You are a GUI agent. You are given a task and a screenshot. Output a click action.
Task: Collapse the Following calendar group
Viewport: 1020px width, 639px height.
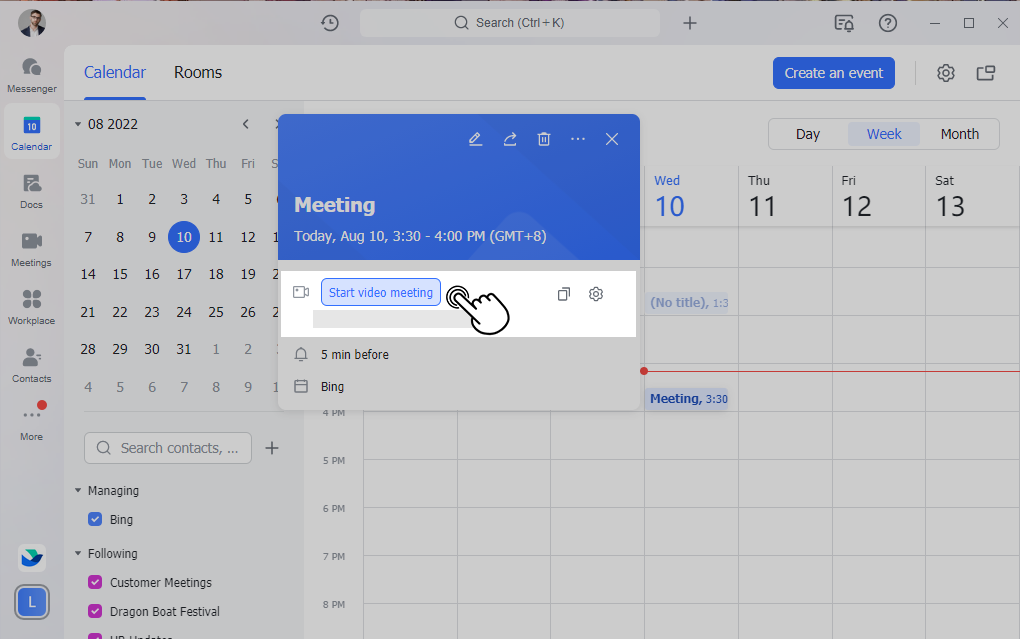(80, 553)
